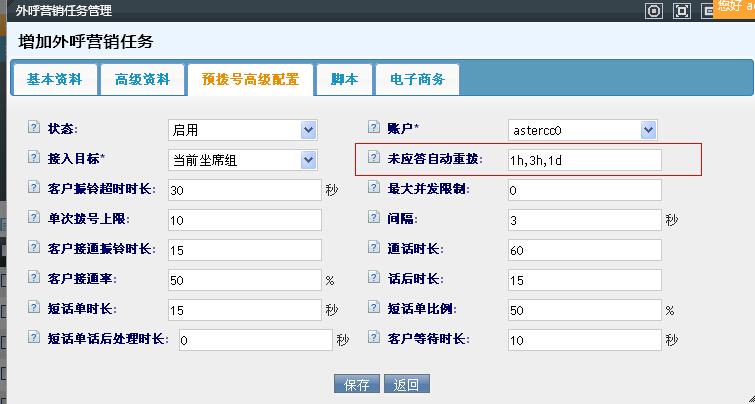Switch to the 基本资料 tab

click(54, 79)
